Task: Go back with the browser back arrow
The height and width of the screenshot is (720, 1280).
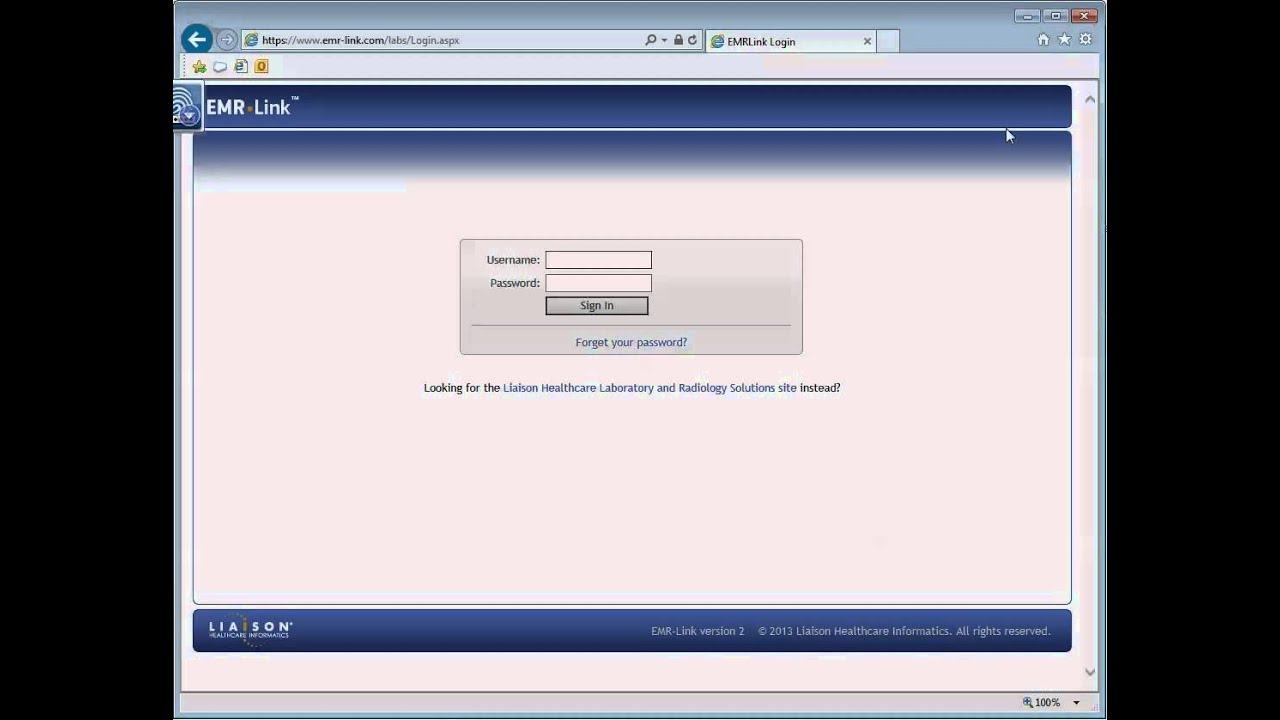Action: (196, 40)
